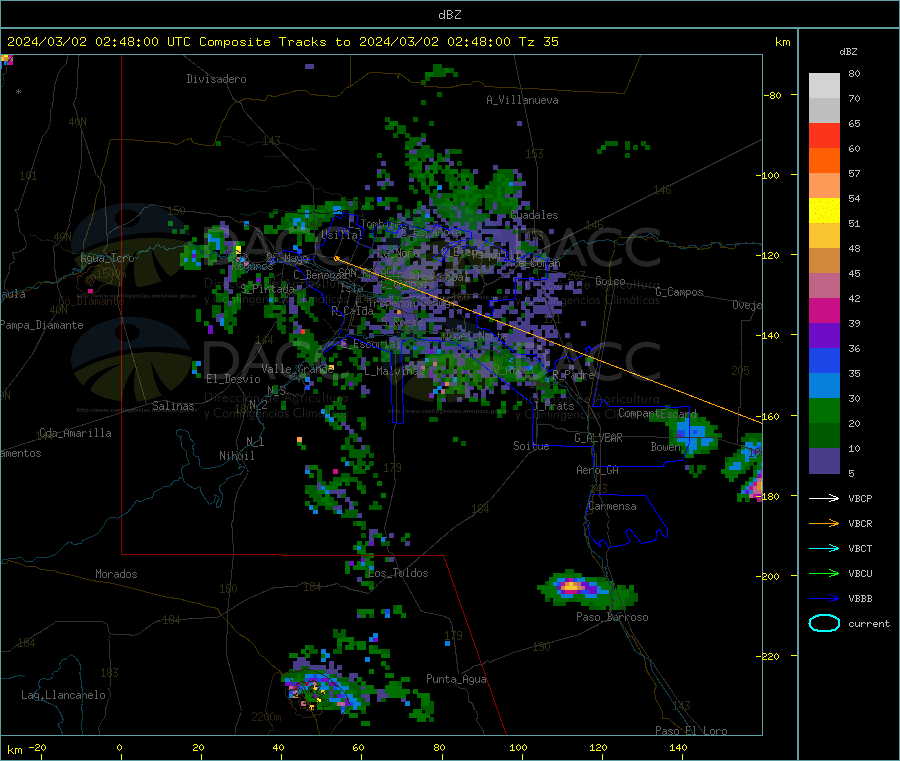Viewport: 900px width, 761px height.
Task: Click the 'Cda_Amarilla' map label
Action: click(x=75, y=433)
